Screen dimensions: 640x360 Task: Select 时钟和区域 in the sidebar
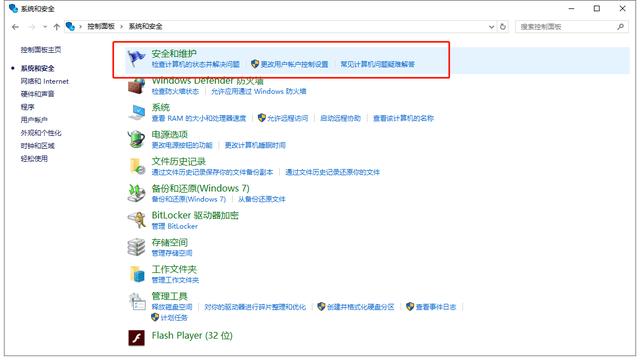pyautogui.click(x=38, y=146)
